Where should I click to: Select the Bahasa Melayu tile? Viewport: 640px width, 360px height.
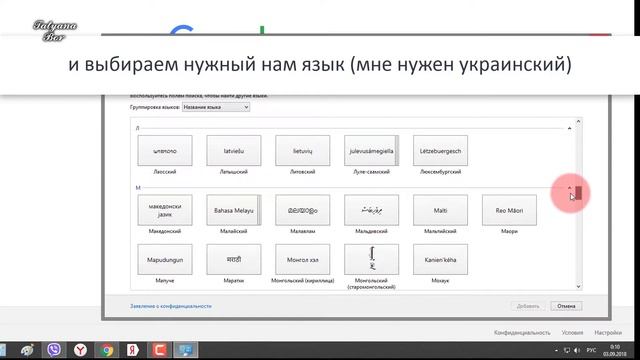pyautogui.click(x=234, y=210)
